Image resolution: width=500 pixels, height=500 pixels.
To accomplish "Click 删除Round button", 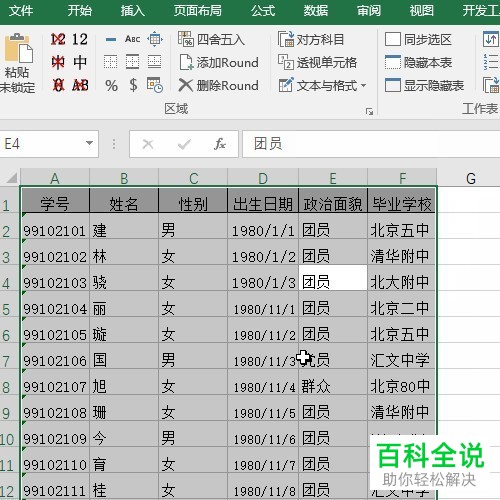I will tap(219, 85).
